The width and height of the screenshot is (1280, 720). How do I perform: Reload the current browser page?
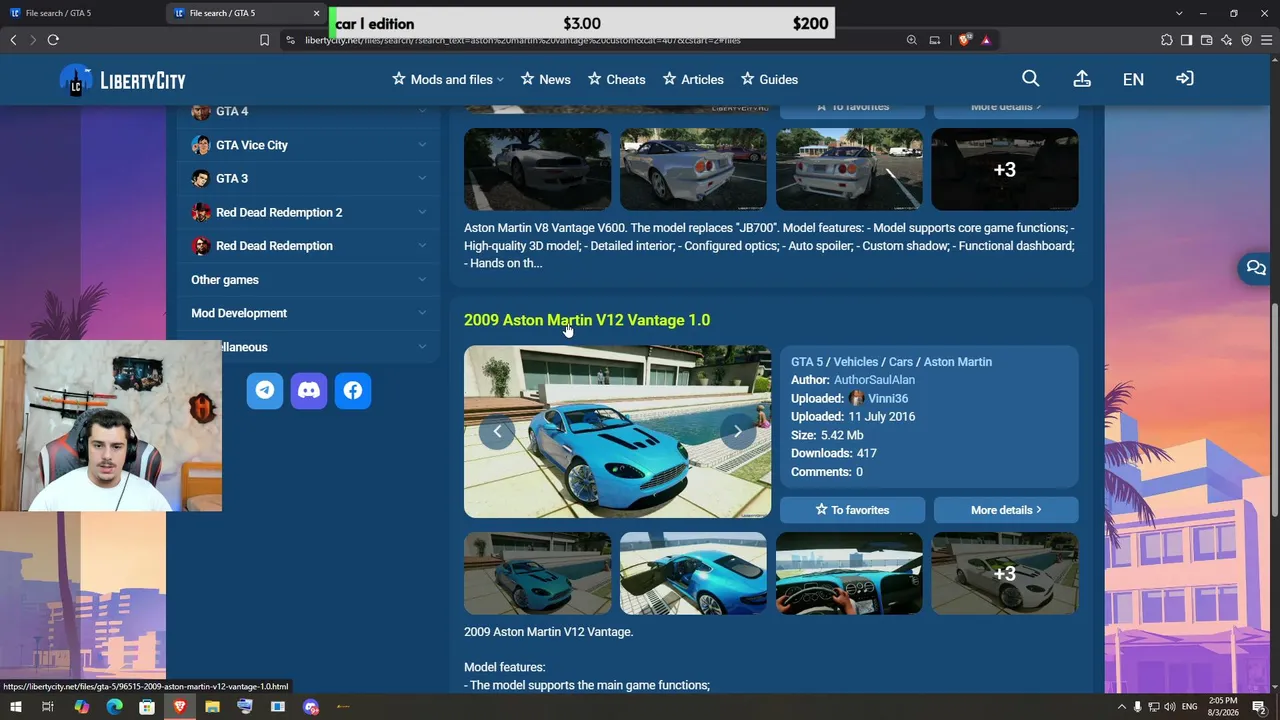pyautogui.click(x=53, y=40)
